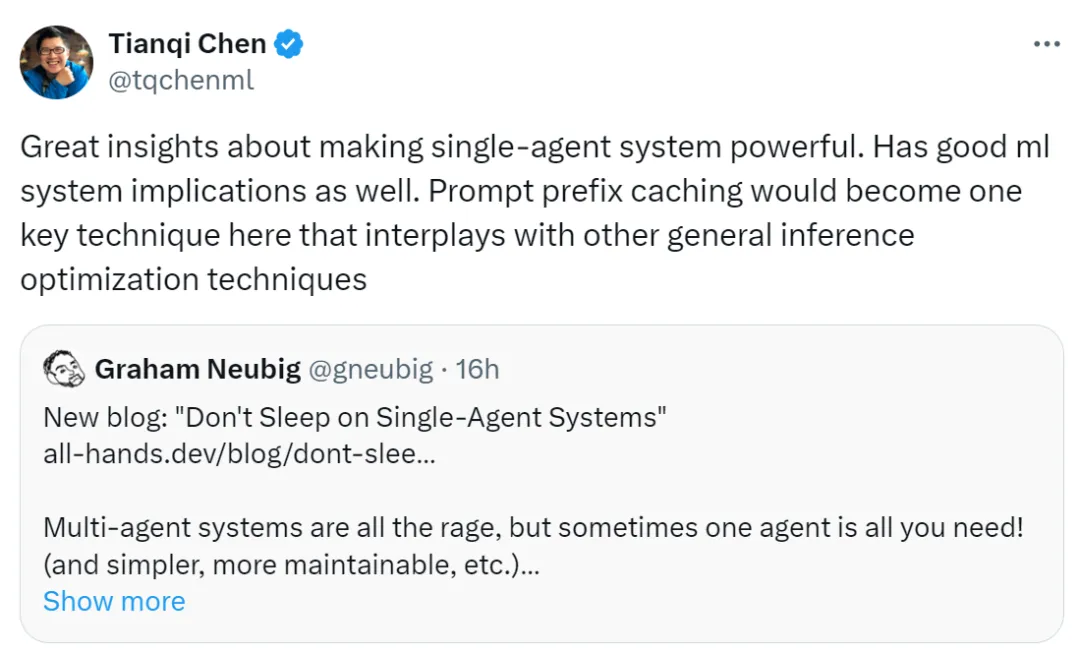Click the blue verified badge
This screenshot has height=652, width=1080.
pos(289,44)
